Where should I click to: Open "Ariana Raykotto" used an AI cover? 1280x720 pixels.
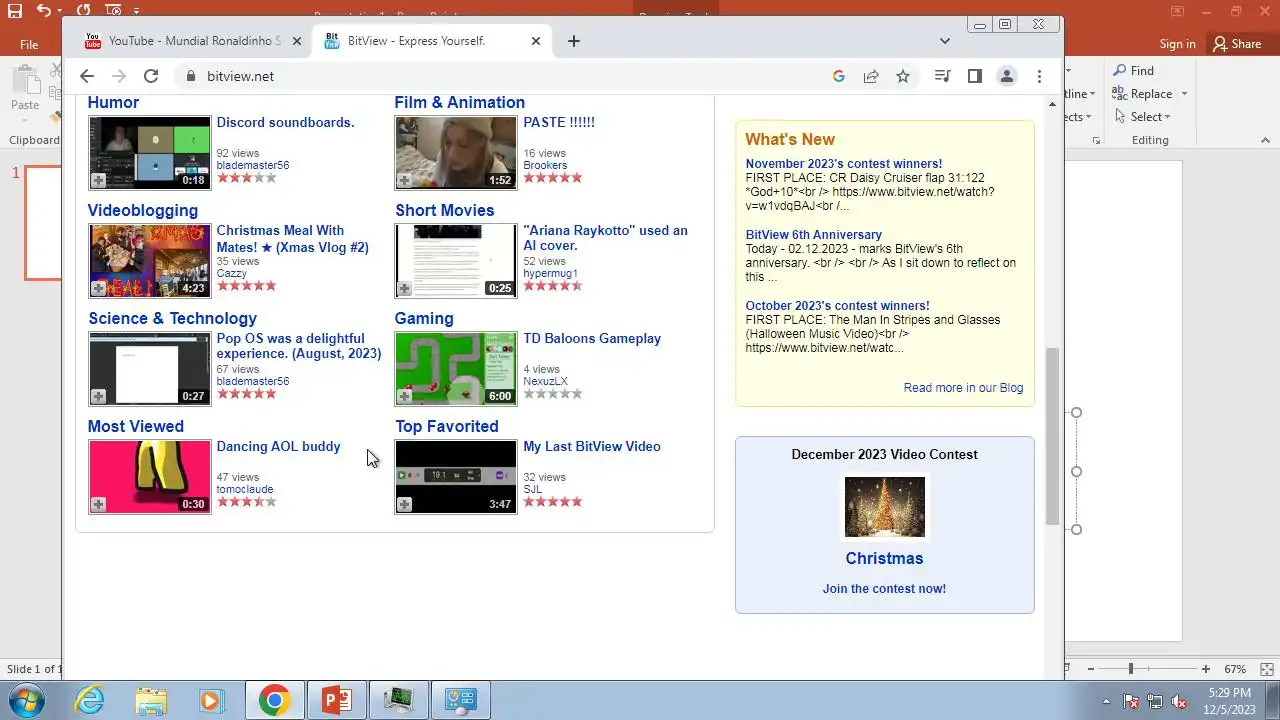[x=605, y=238]
